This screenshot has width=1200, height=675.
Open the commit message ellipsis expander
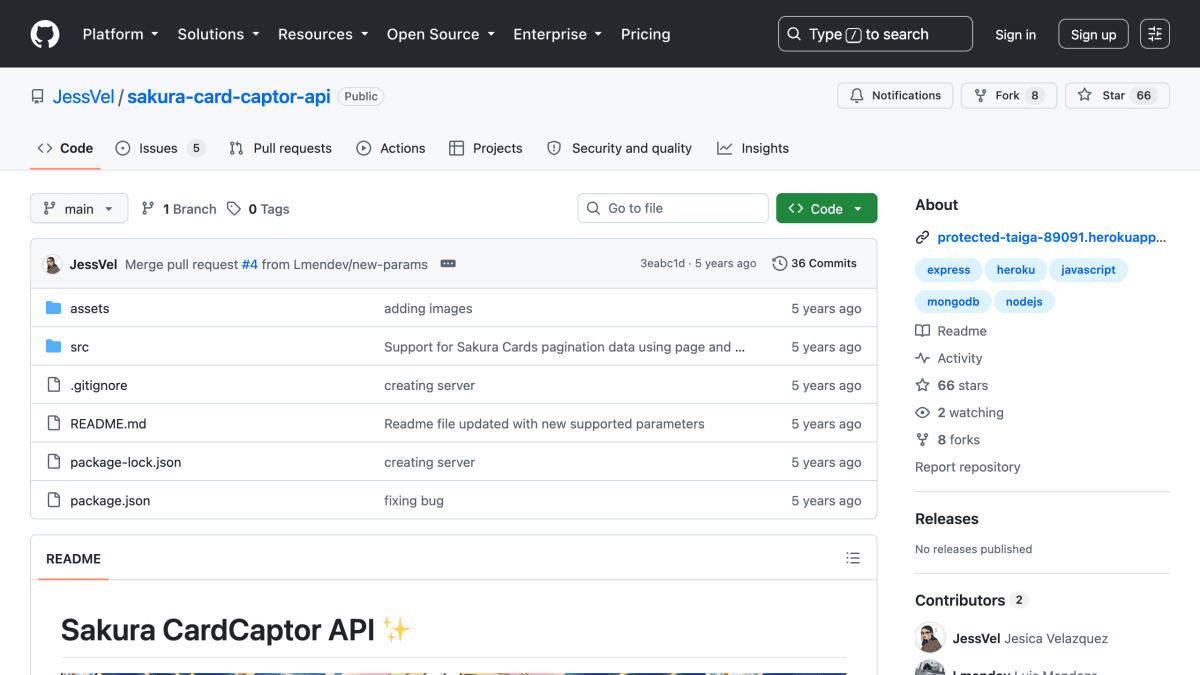click(x=448, y=264)
